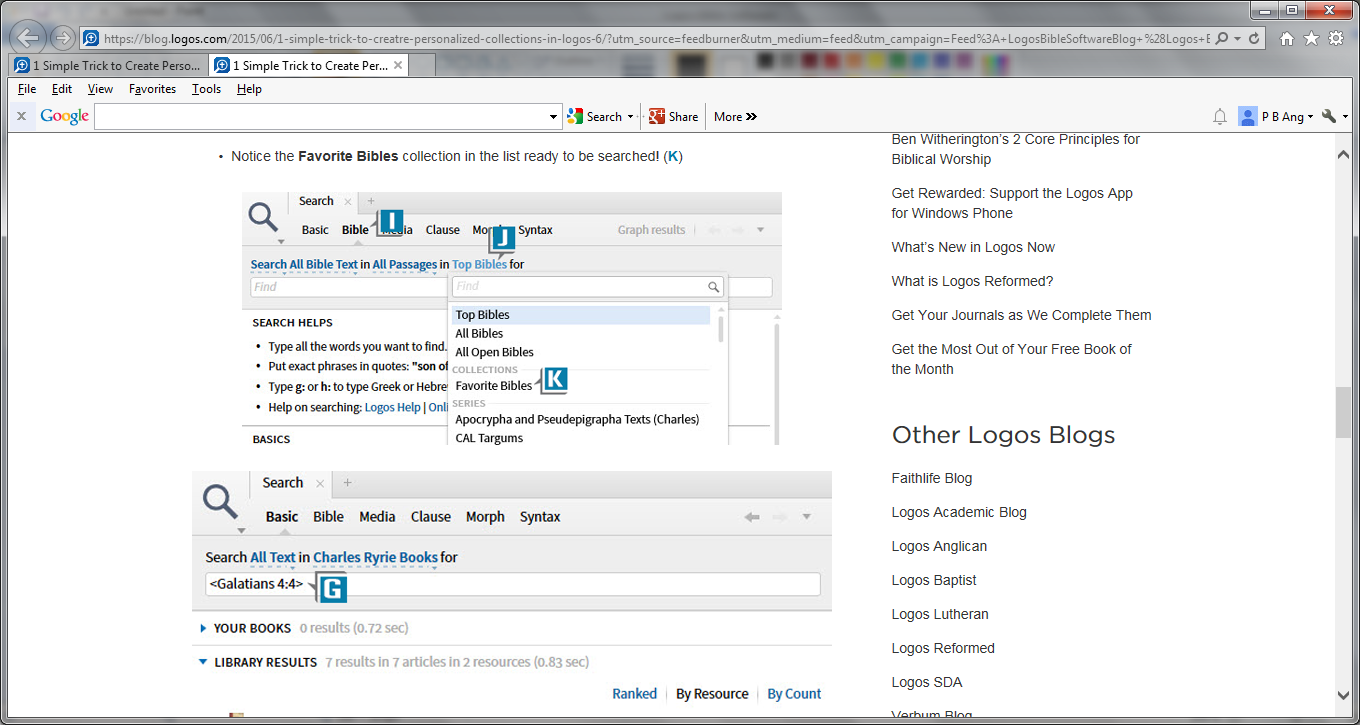Click the page scrollbar down arrow

coord(1343,696)
